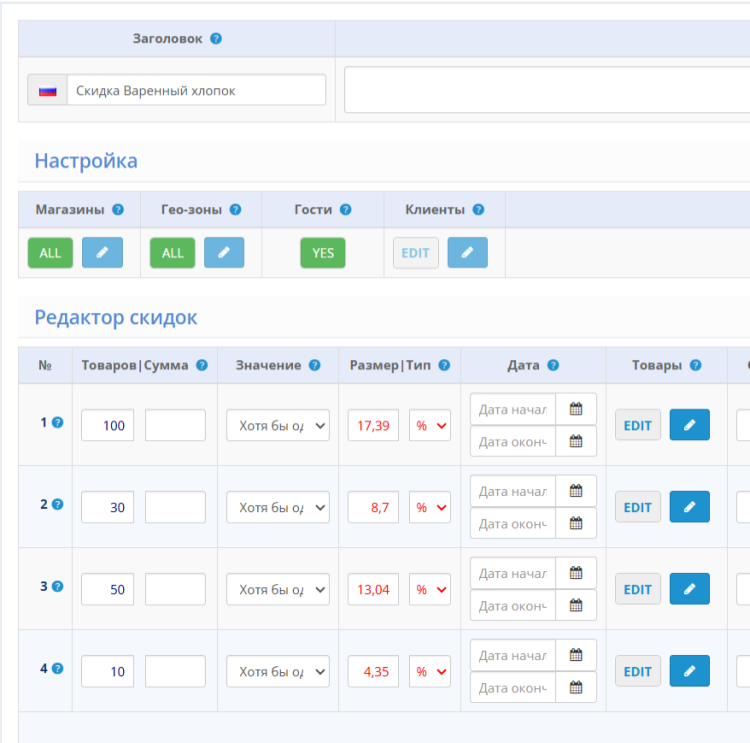Click the EDIT button under Клиенты
Viewport: 750px width, 743px height.
click(415, 253)
